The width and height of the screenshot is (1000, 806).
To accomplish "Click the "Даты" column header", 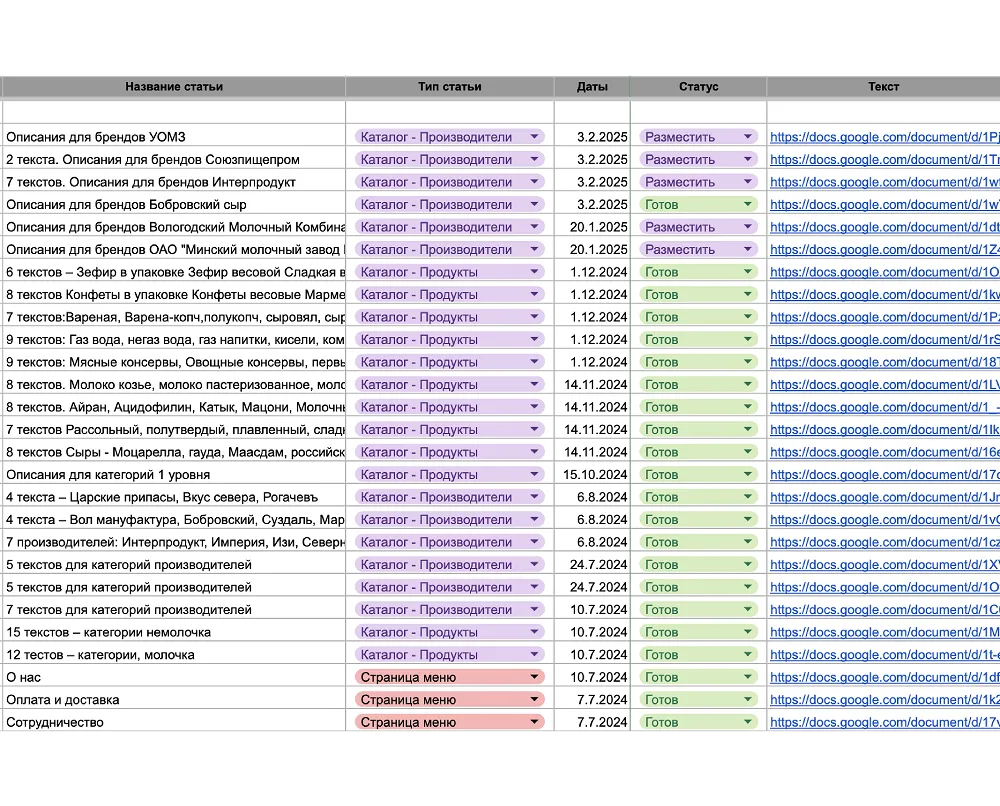I will click(x=592, y=87).
